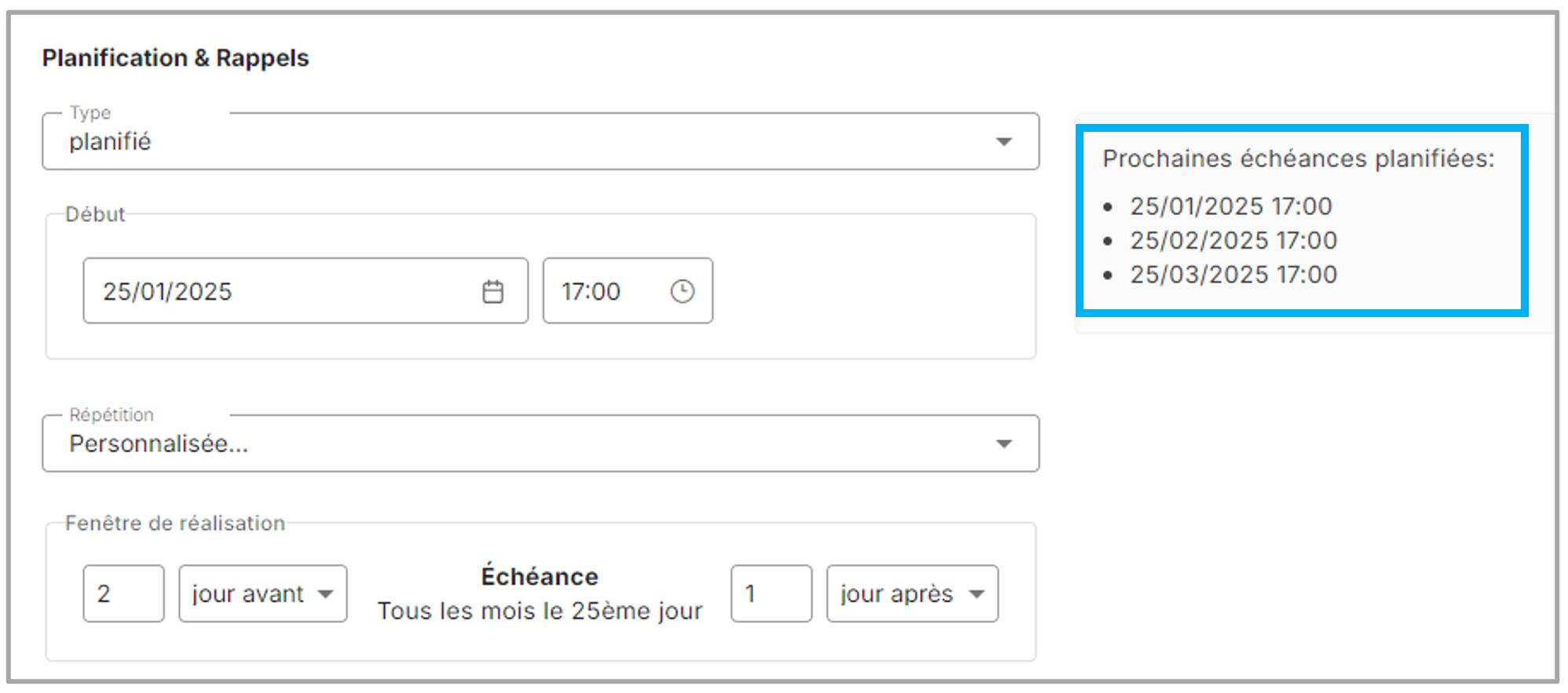The height and width of the screenshot is (693, 1568).
Task: Click the 'planifié' value in the Type field
Action: coord(110,142)
